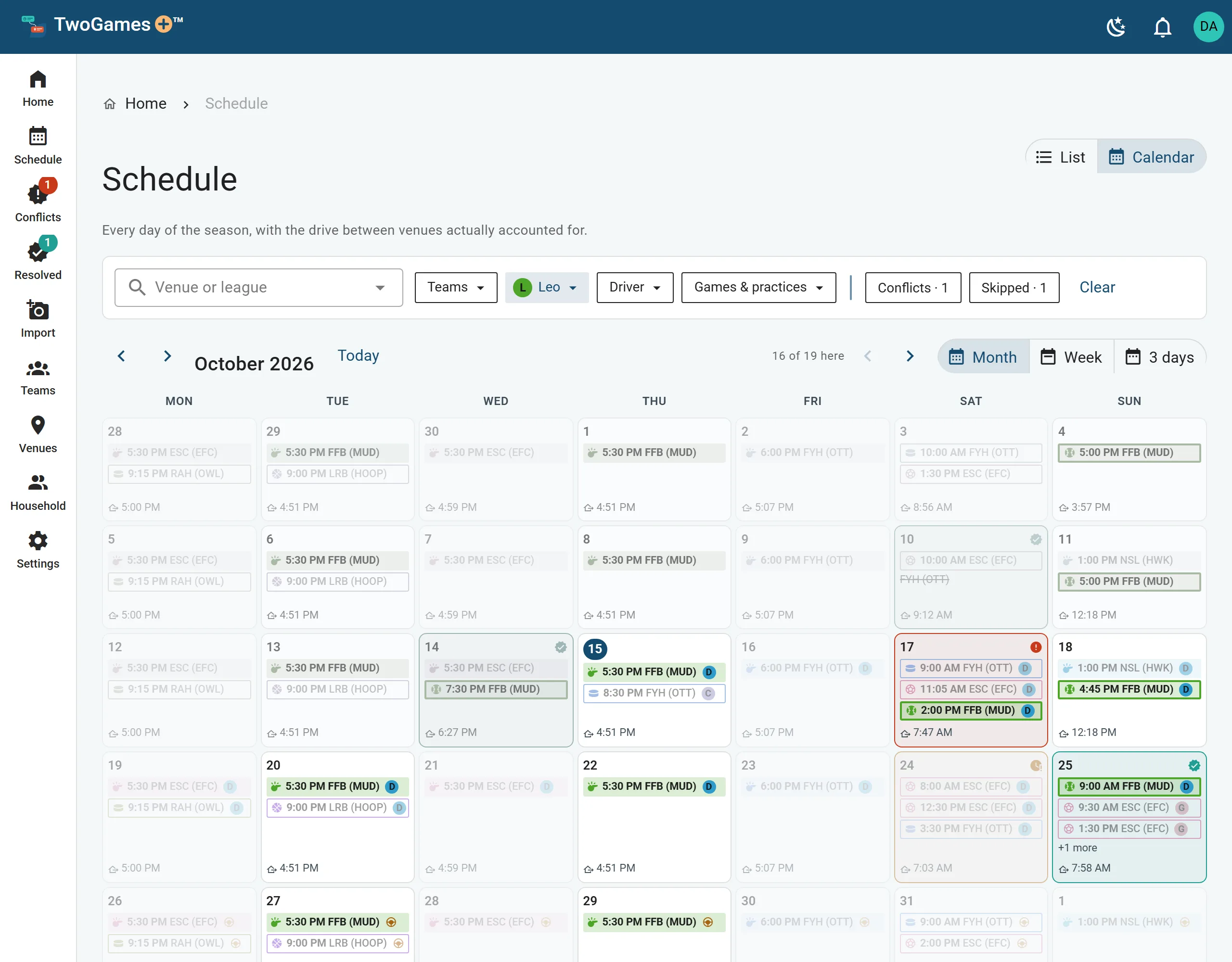This screenshot has width=1232, height=962.
Task: Toggle the Conflicts · 1 filter
Action: click(913, 288)
